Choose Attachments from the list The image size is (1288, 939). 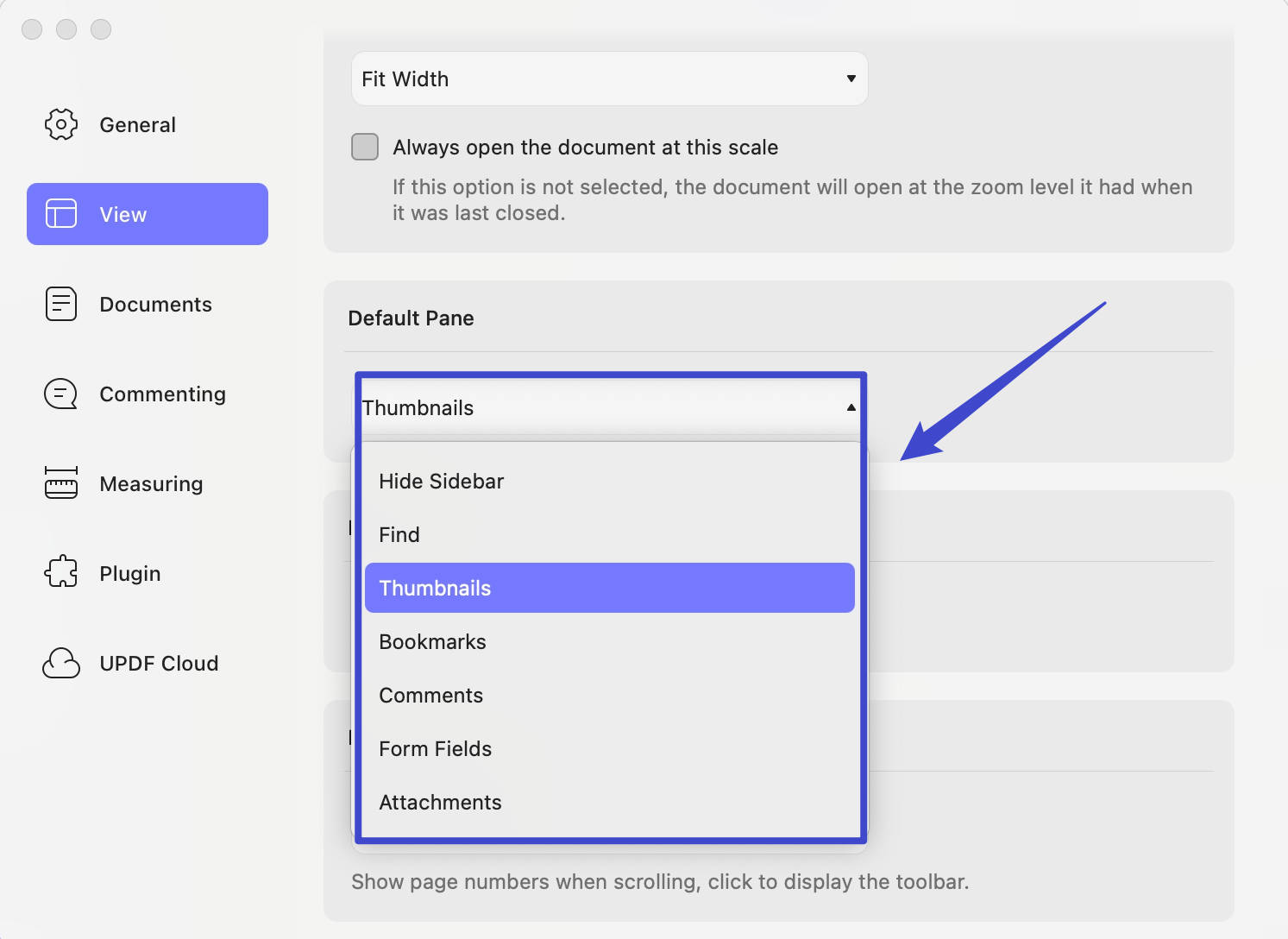tap(609, 802)
